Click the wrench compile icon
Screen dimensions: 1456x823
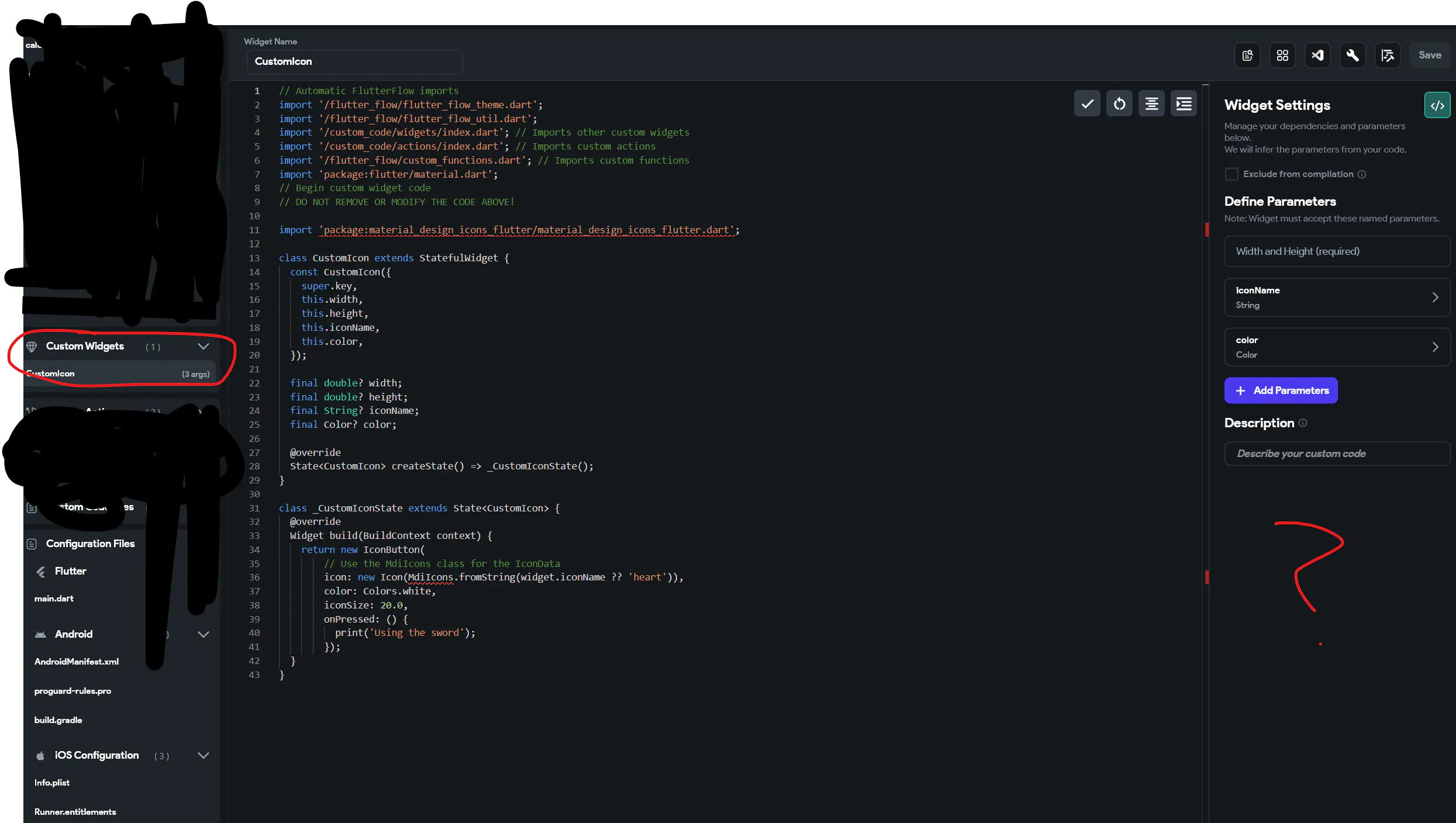1353,56
